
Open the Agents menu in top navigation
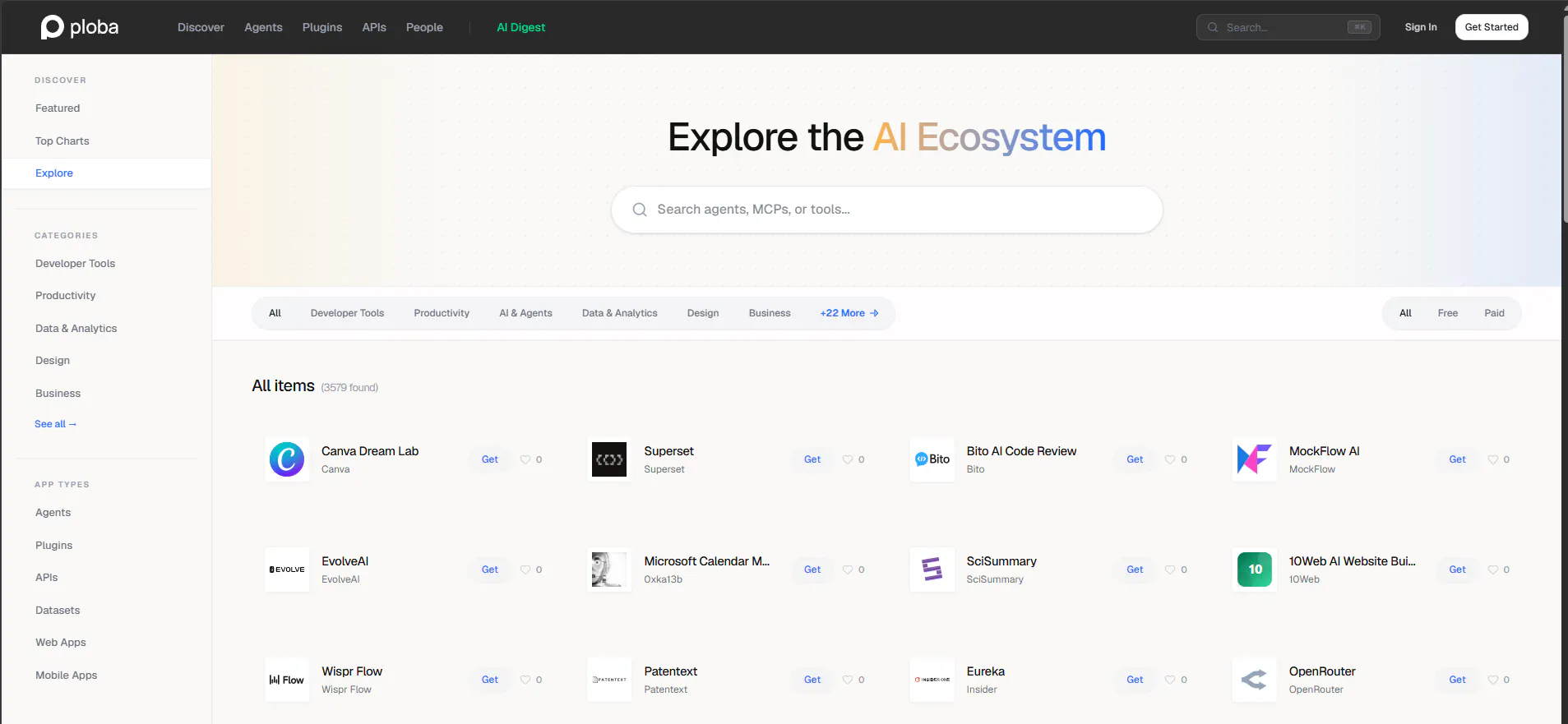pyautogui.click(x=263, y=27)
